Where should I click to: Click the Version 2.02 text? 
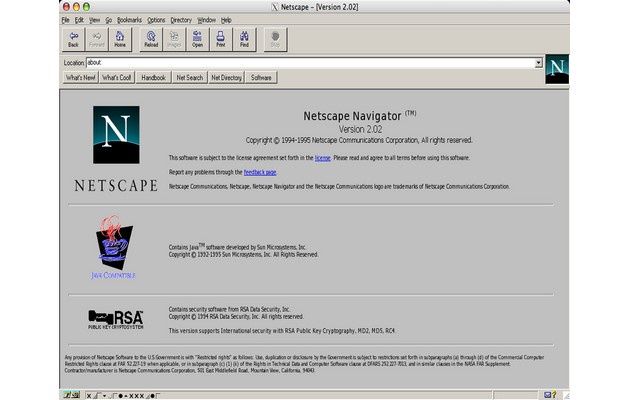pyautogui.click(x=360, y=129)
